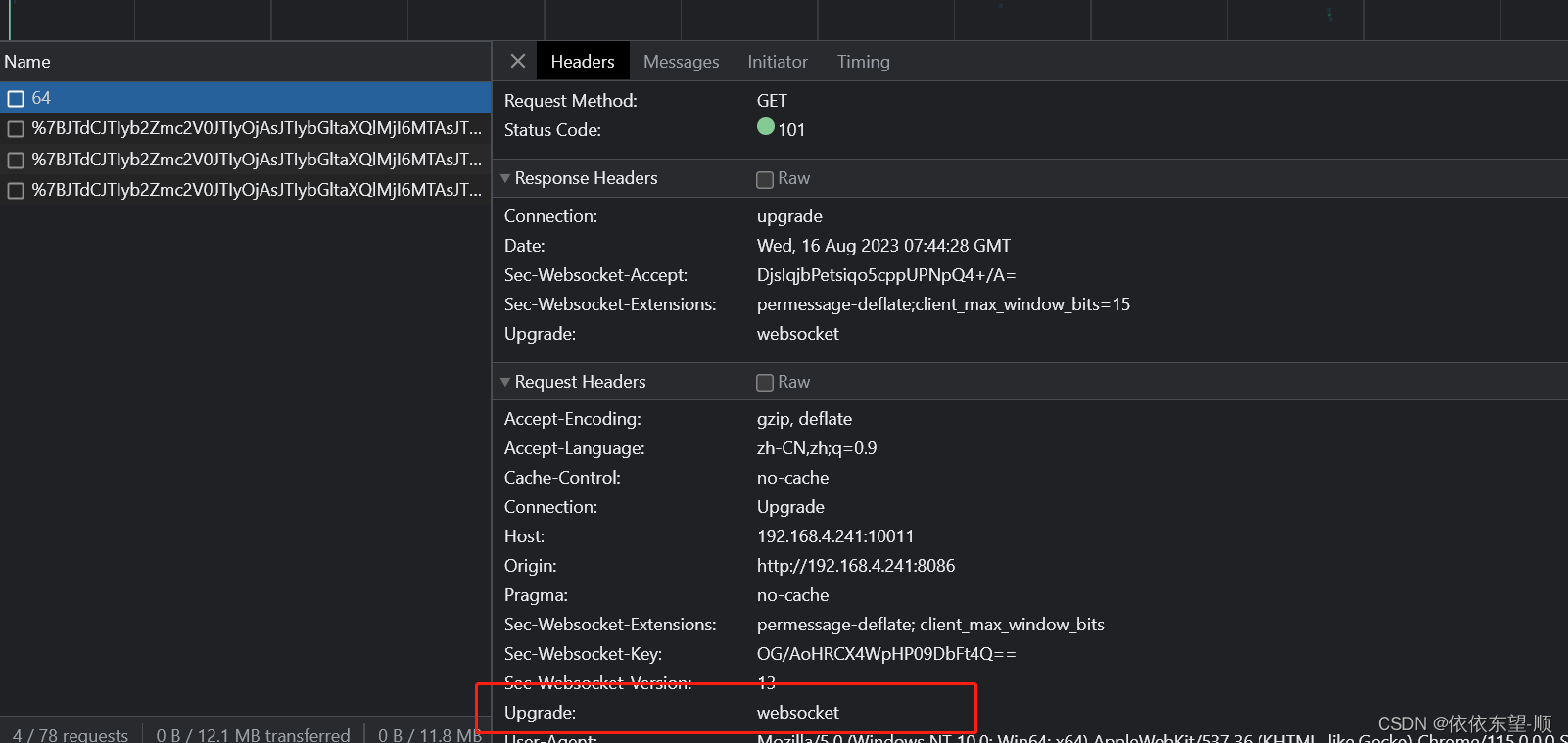The image size is (1568, 743).
Task: Select the request named 64
Action: (245, 98)
